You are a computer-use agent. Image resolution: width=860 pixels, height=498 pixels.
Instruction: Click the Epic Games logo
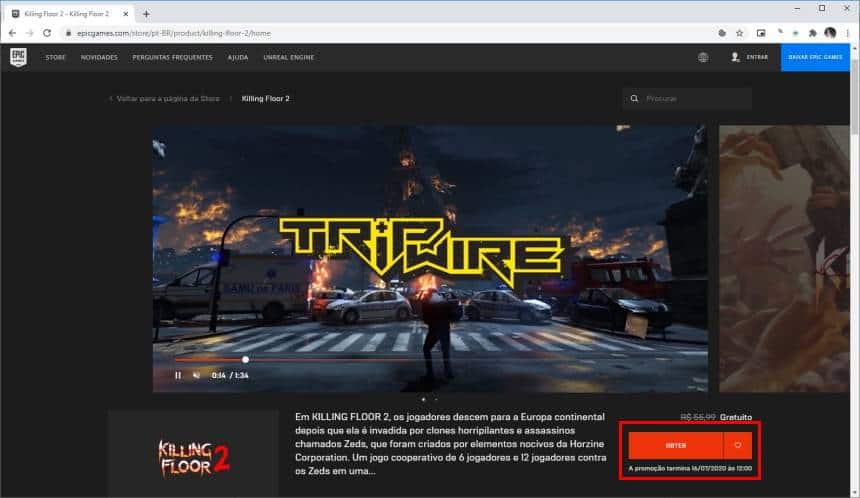[18, 57]
